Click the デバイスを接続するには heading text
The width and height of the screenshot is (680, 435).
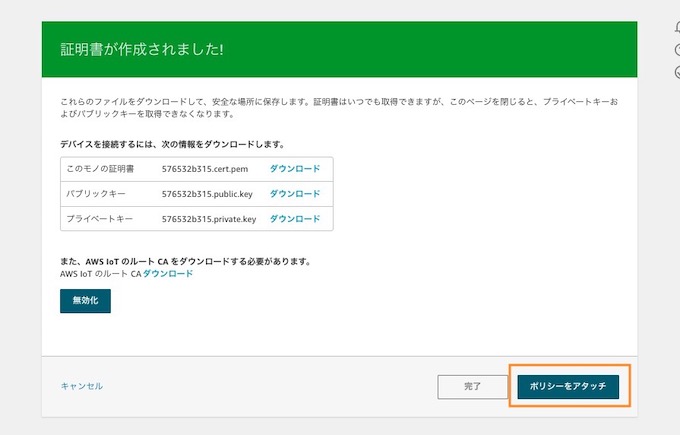(x=173, y=144)
